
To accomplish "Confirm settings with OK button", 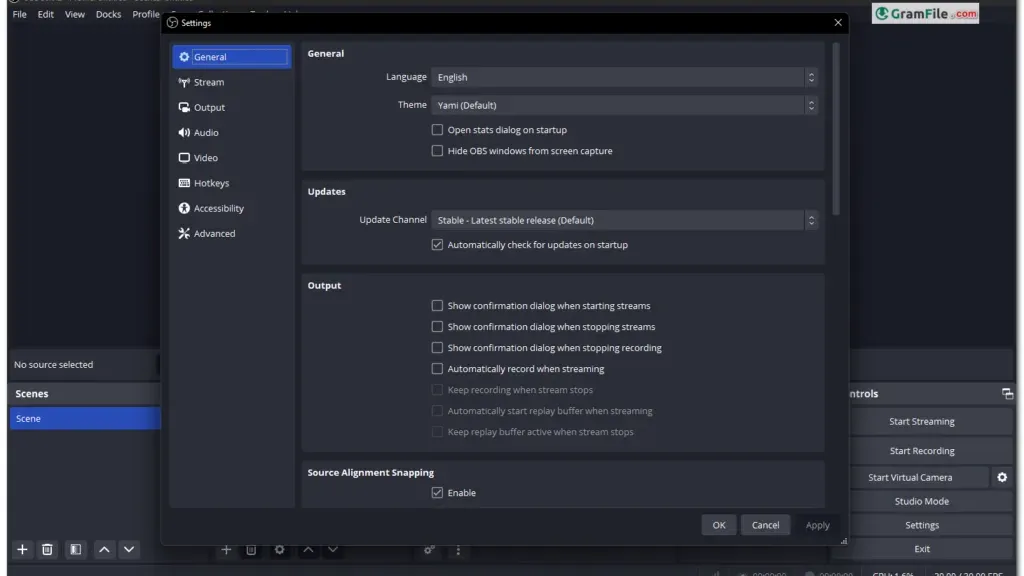I will [719, 525].
